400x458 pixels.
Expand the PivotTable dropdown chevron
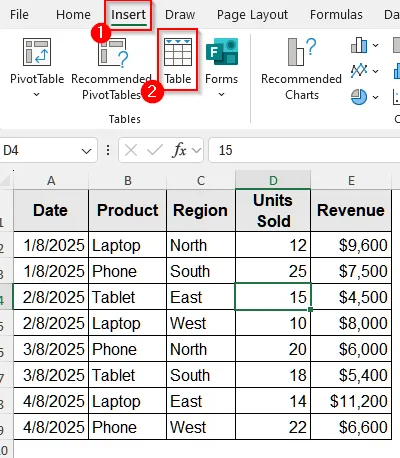coord(37,95)
